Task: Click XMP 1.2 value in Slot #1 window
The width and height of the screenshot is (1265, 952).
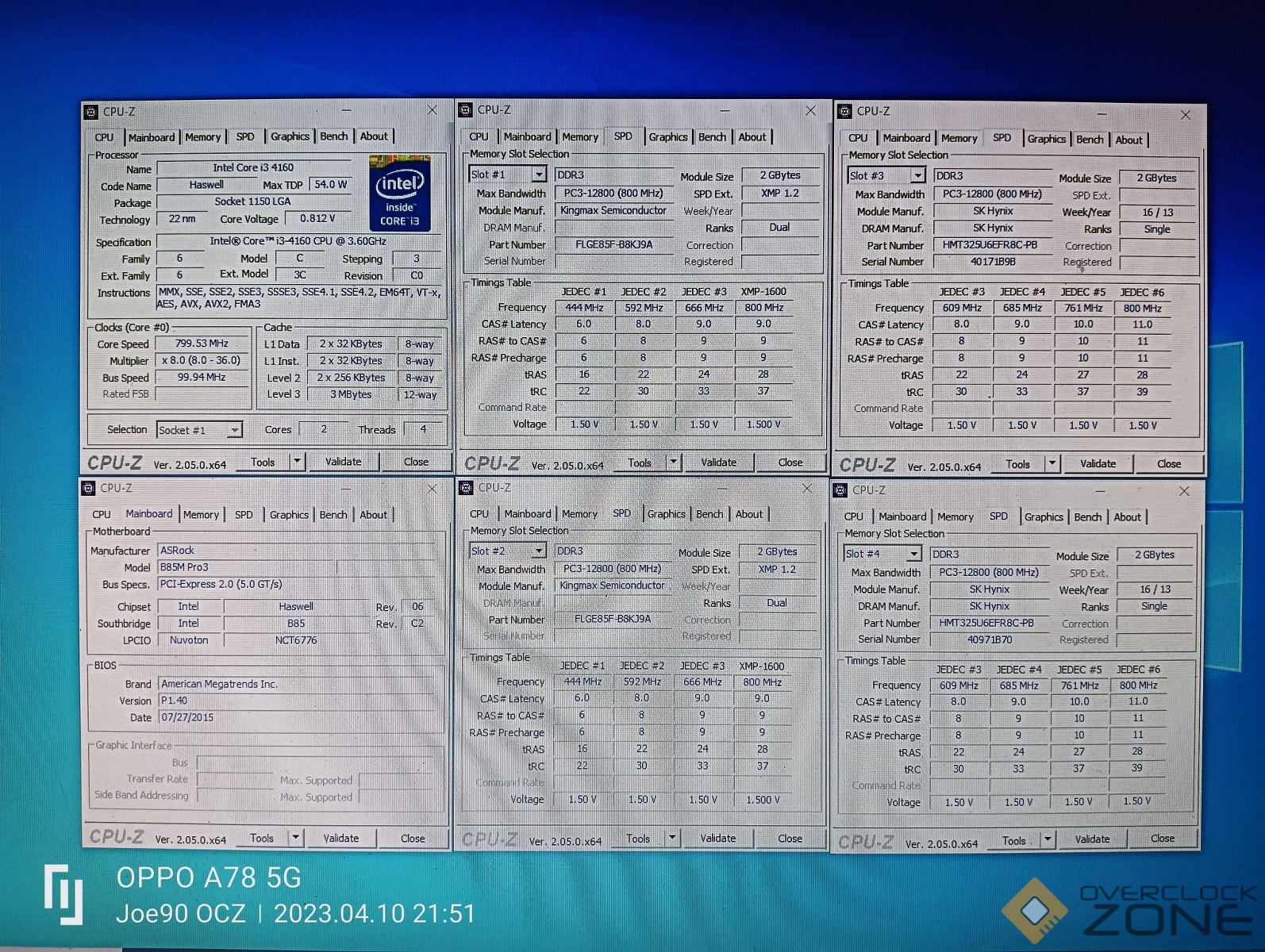Action: click(x=780, y=193)
